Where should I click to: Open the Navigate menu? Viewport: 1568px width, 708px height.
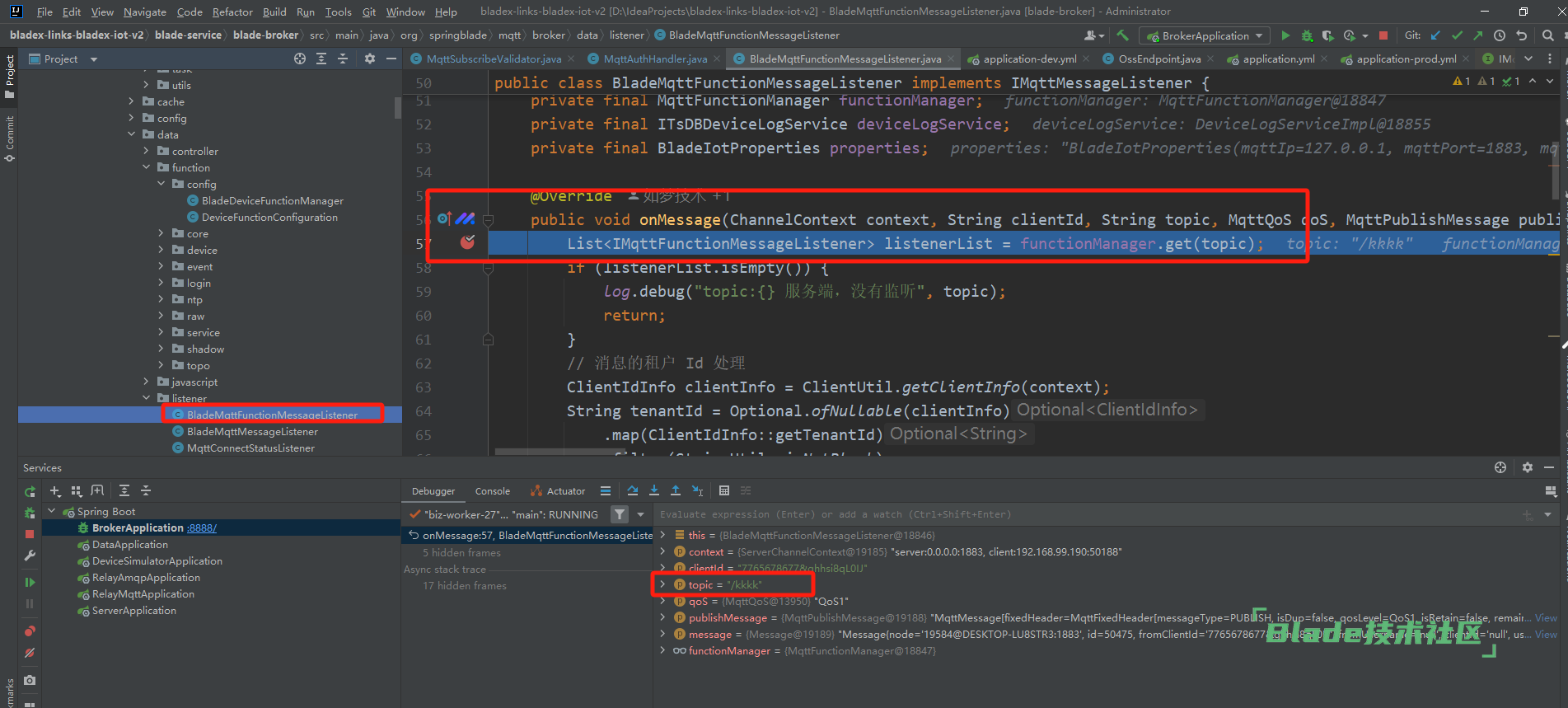click(145, 12)
